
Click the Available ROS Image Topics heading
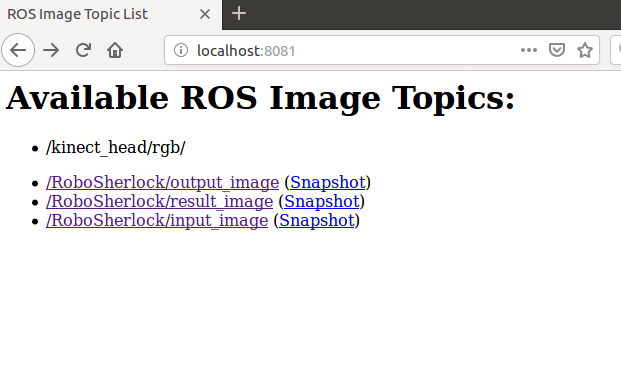[260, 98]
